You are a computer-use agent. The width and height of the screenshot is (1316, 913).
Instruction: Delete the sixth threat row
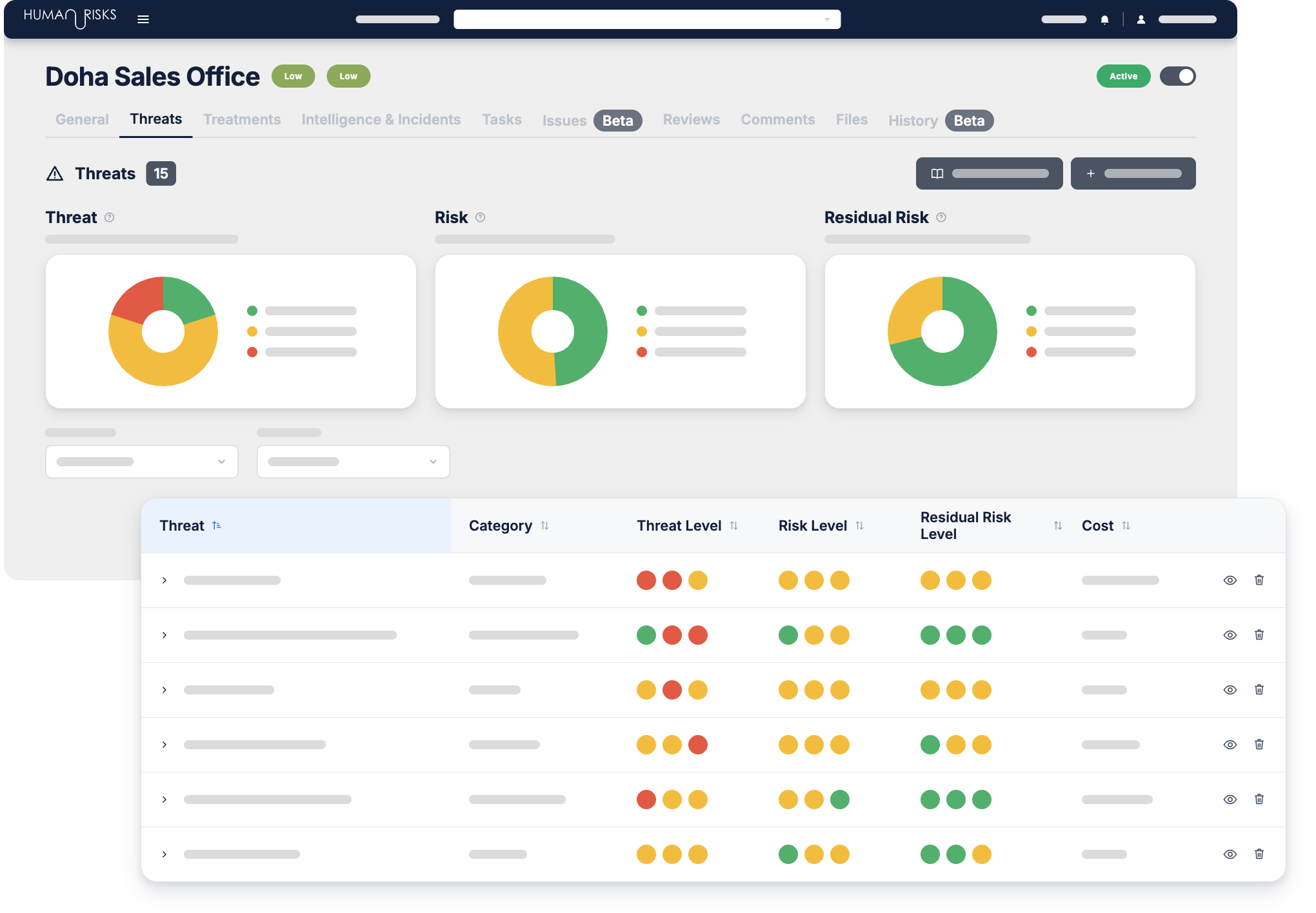(1259, 854)
